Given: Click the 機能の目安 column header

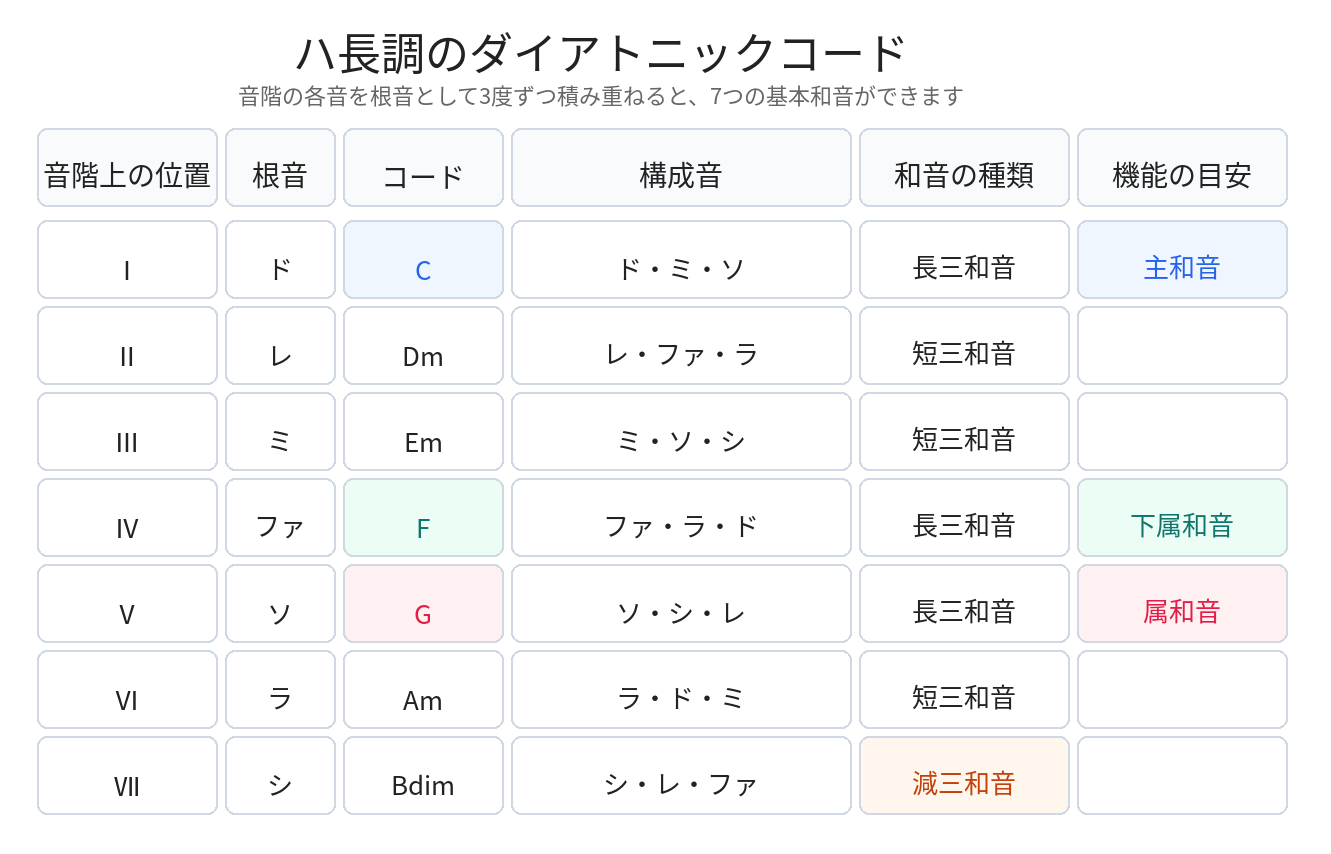Looking at the screenshot, I should [x=1182, y=168].
